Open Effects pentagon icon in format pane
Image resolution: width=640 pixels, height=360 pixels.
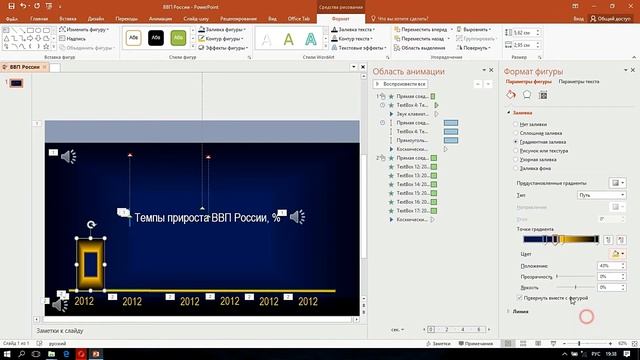click(x=527, y=95)
